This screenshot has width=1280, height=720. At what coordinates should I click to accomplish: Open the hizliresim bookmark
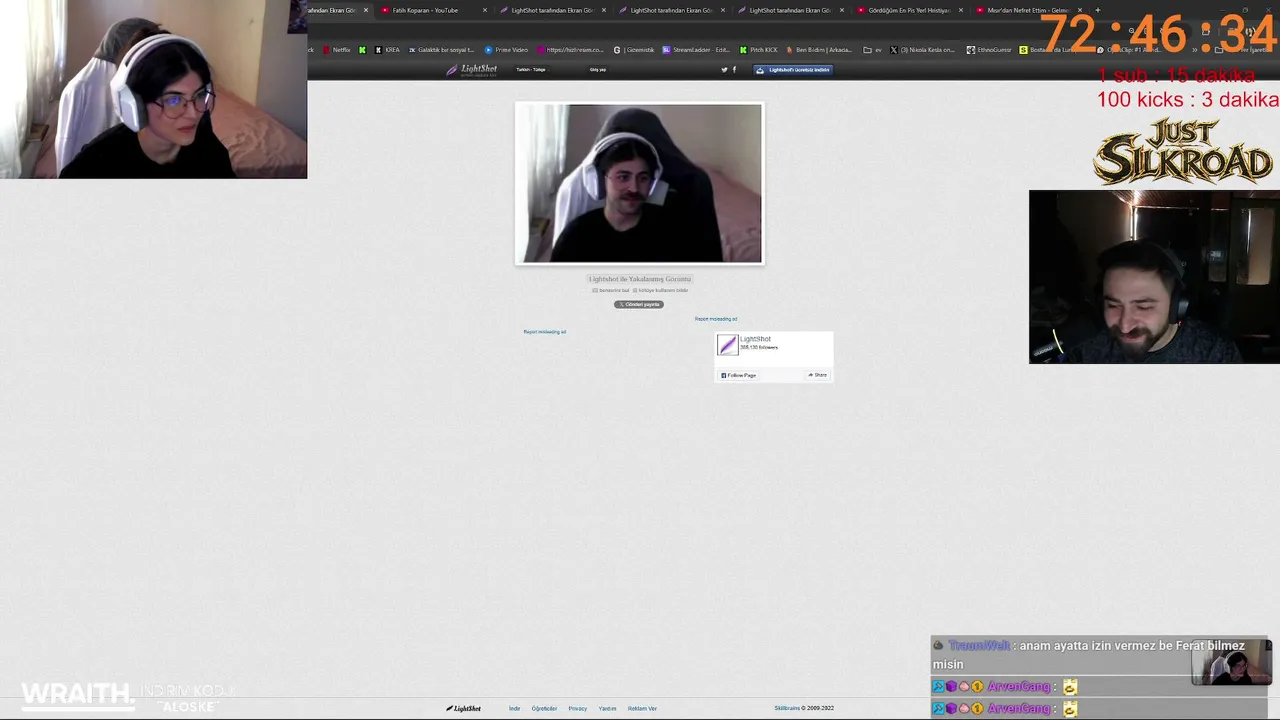(x=570, y=50)
